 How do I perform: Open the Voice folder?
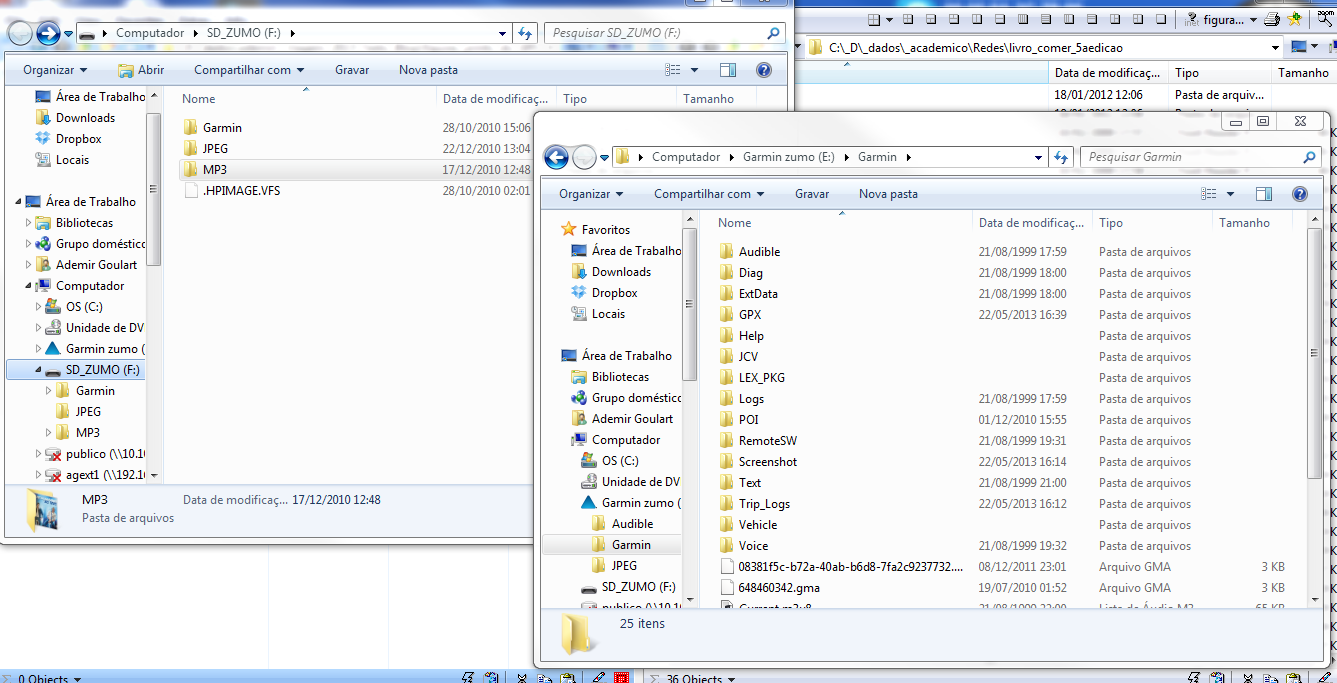point(753,546)
